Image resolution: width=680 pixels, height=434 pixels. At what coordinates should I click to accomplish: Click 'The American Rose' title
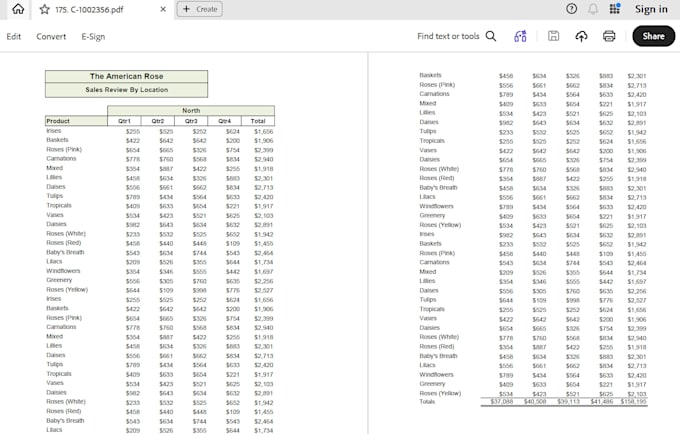tap(127, 76)
